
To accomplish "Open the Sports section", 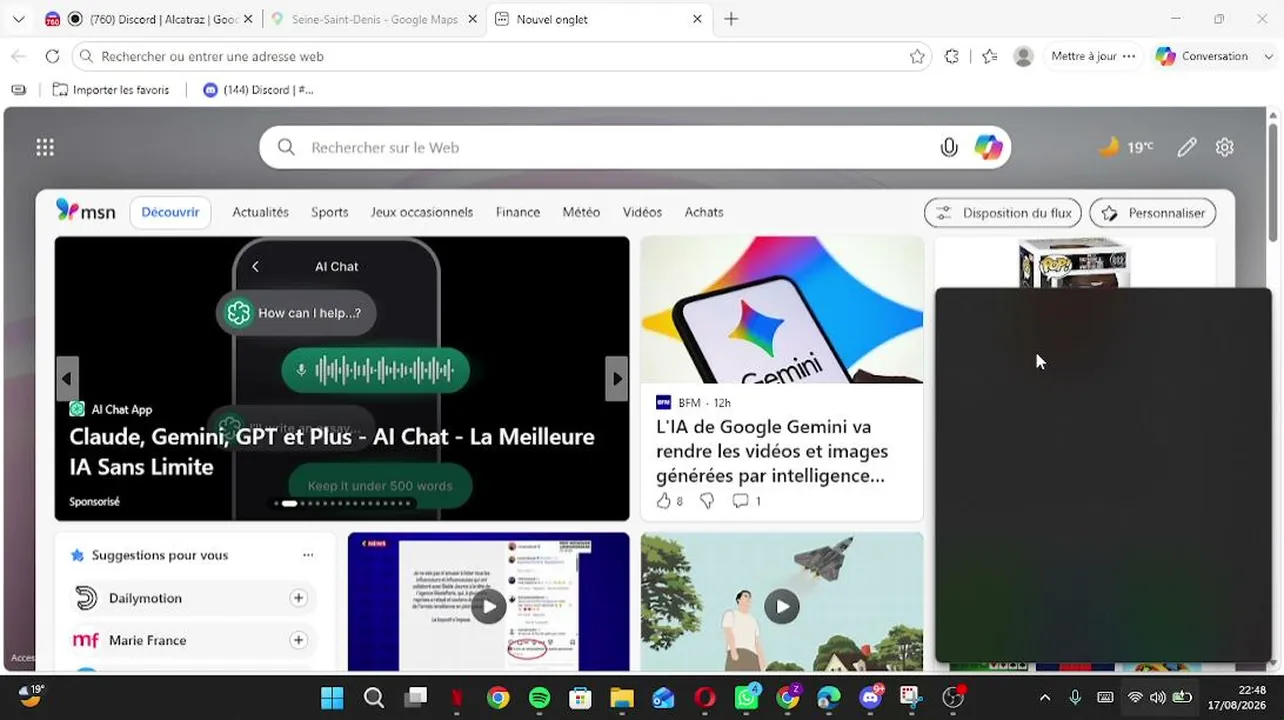I will click(x=329, y=212).
